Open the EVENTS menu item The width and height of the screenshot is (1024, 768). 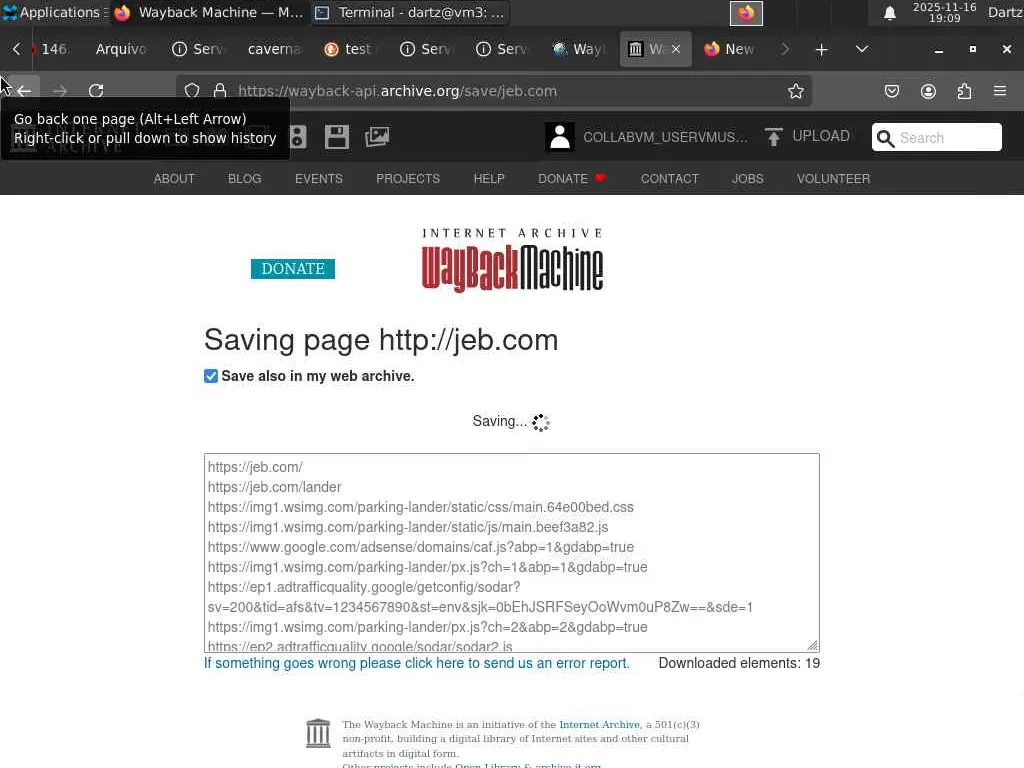pyautogui.click(x=319, y=179)
